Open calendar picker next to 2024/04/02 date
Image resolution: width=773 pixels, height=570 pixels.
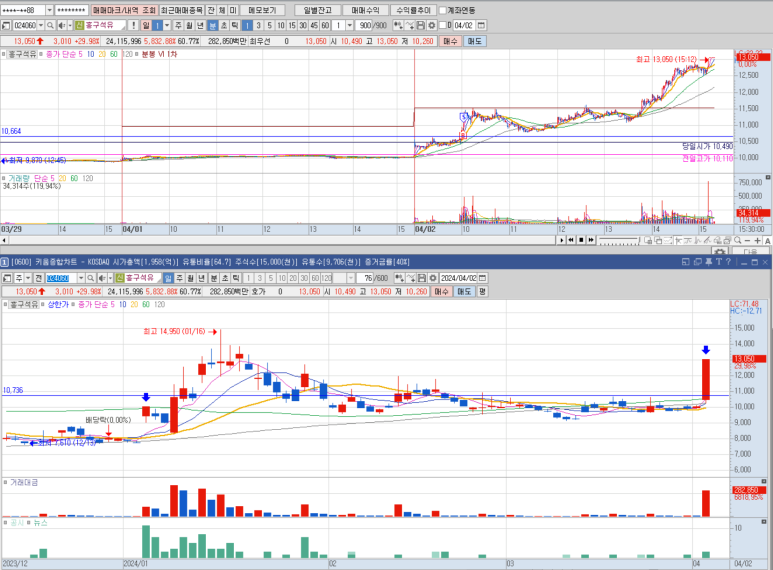[x=482, y=278]
